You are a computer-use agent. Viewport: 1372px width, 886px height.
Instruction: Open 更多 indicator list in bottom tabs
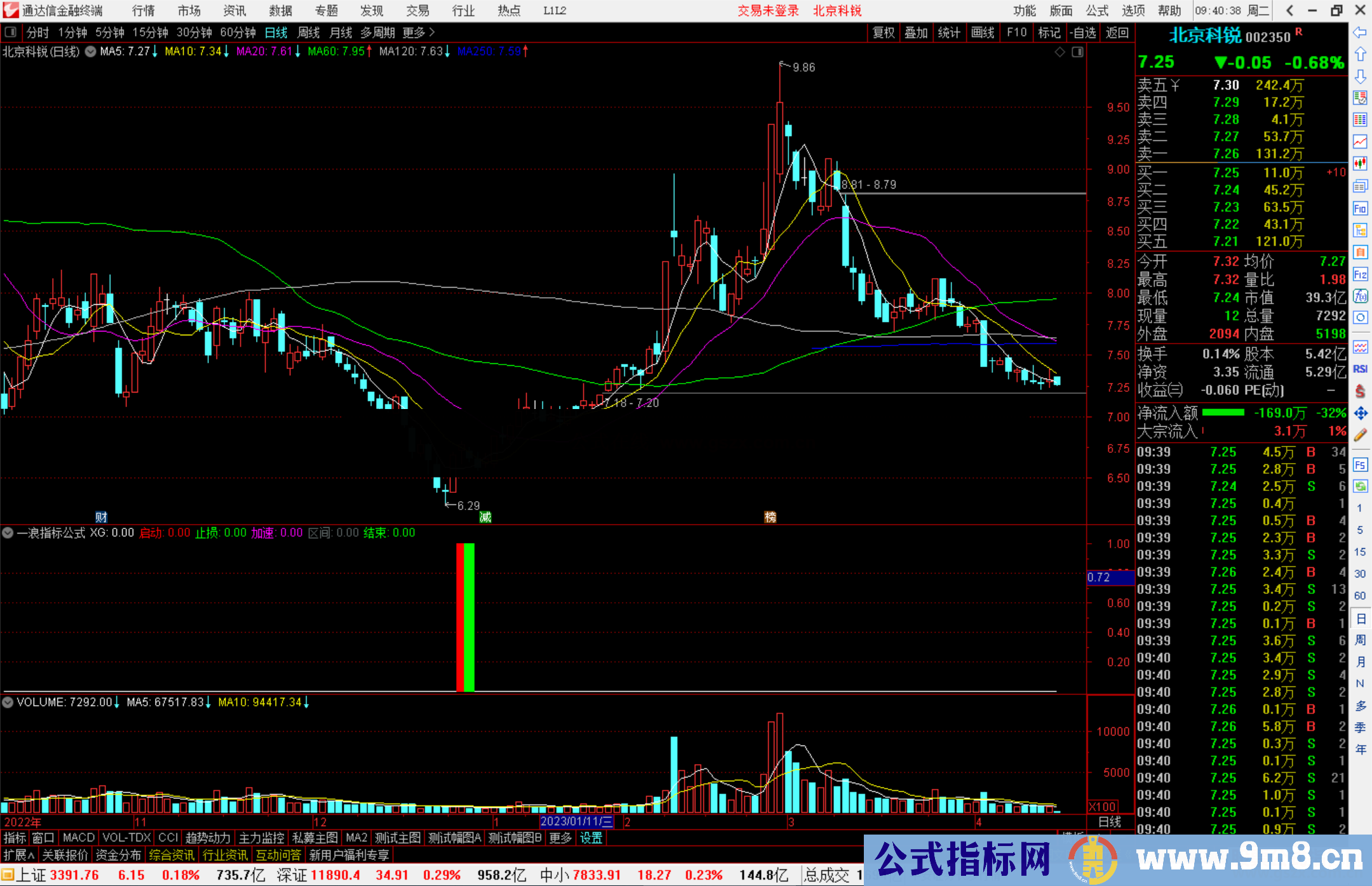pyautogui.click(x=560, y=838)
